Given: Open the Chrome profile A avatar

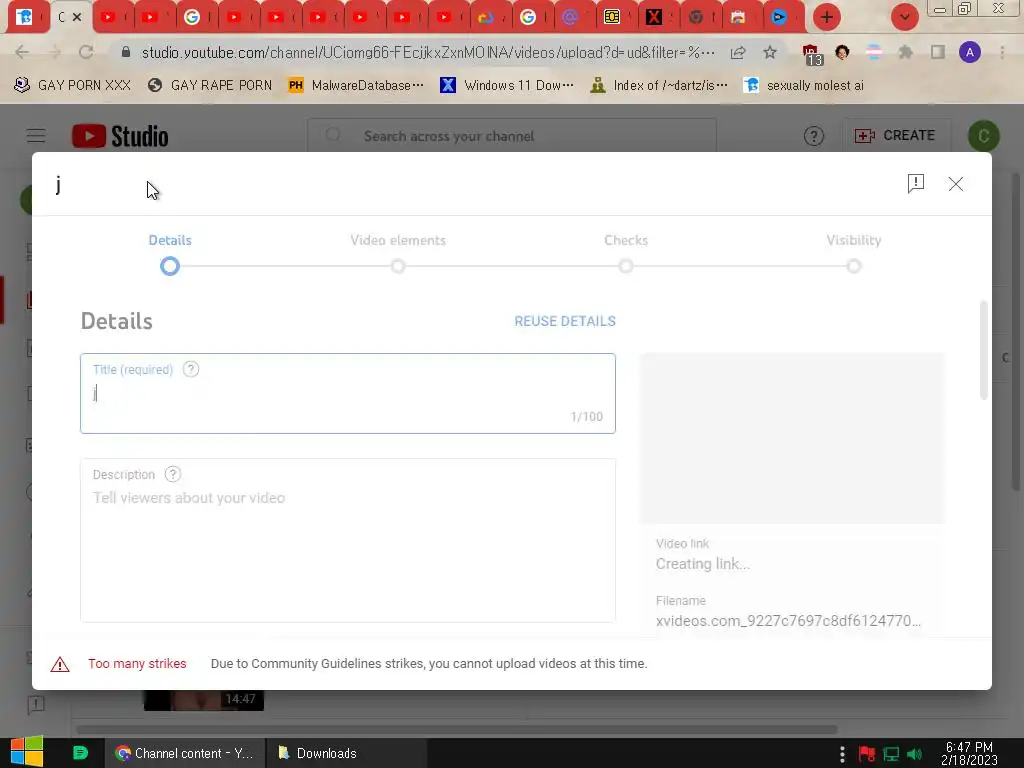Looking at the screenshot, I should [970, 52].
